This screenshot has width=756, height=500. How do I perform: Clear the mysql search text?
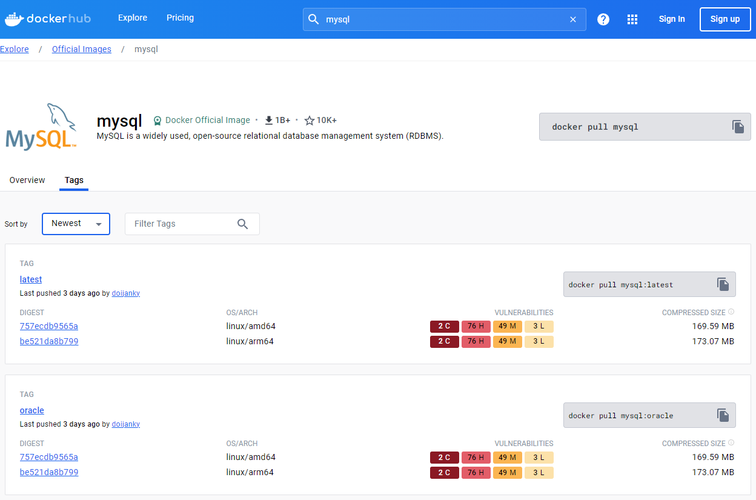coord(573,19)
